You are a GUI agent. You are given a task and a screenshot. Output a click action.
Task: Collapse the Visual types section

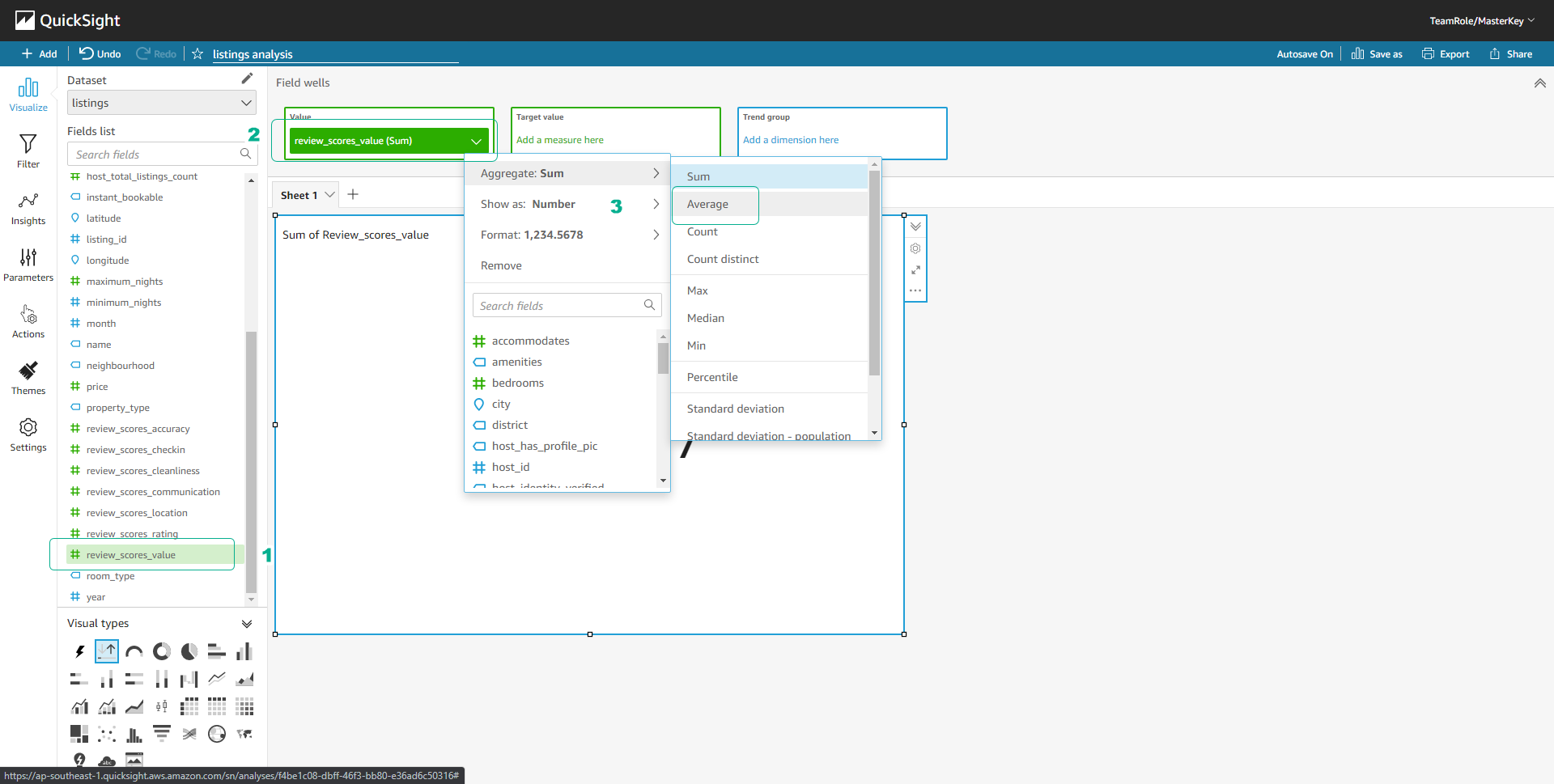[x=247, y=624]
